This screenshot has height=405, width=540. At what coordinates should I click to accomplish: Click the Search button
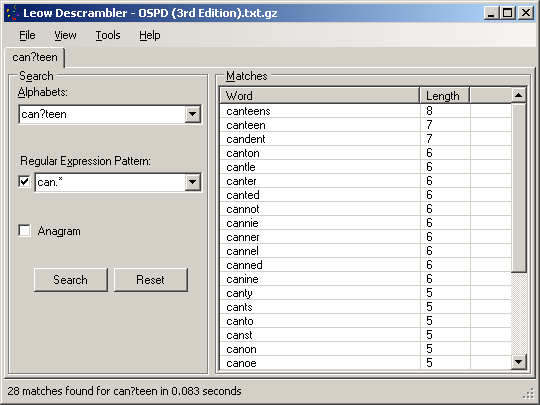(71, 280)
